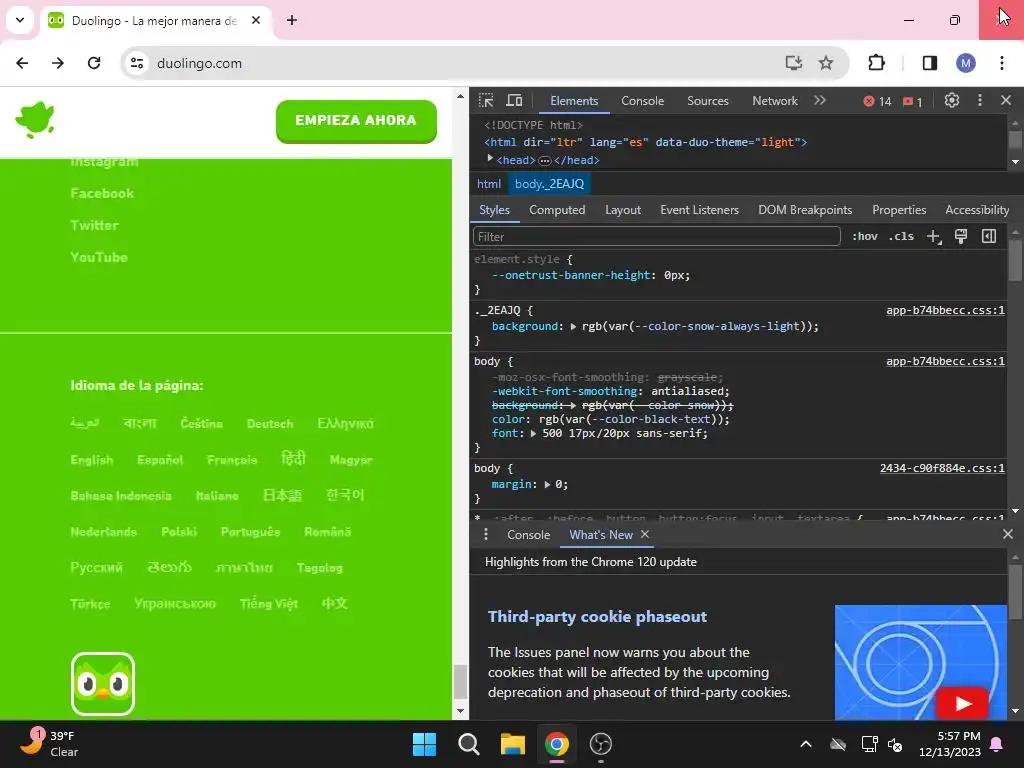Select html in the breadcrumb bar

[x=489, y=184]
